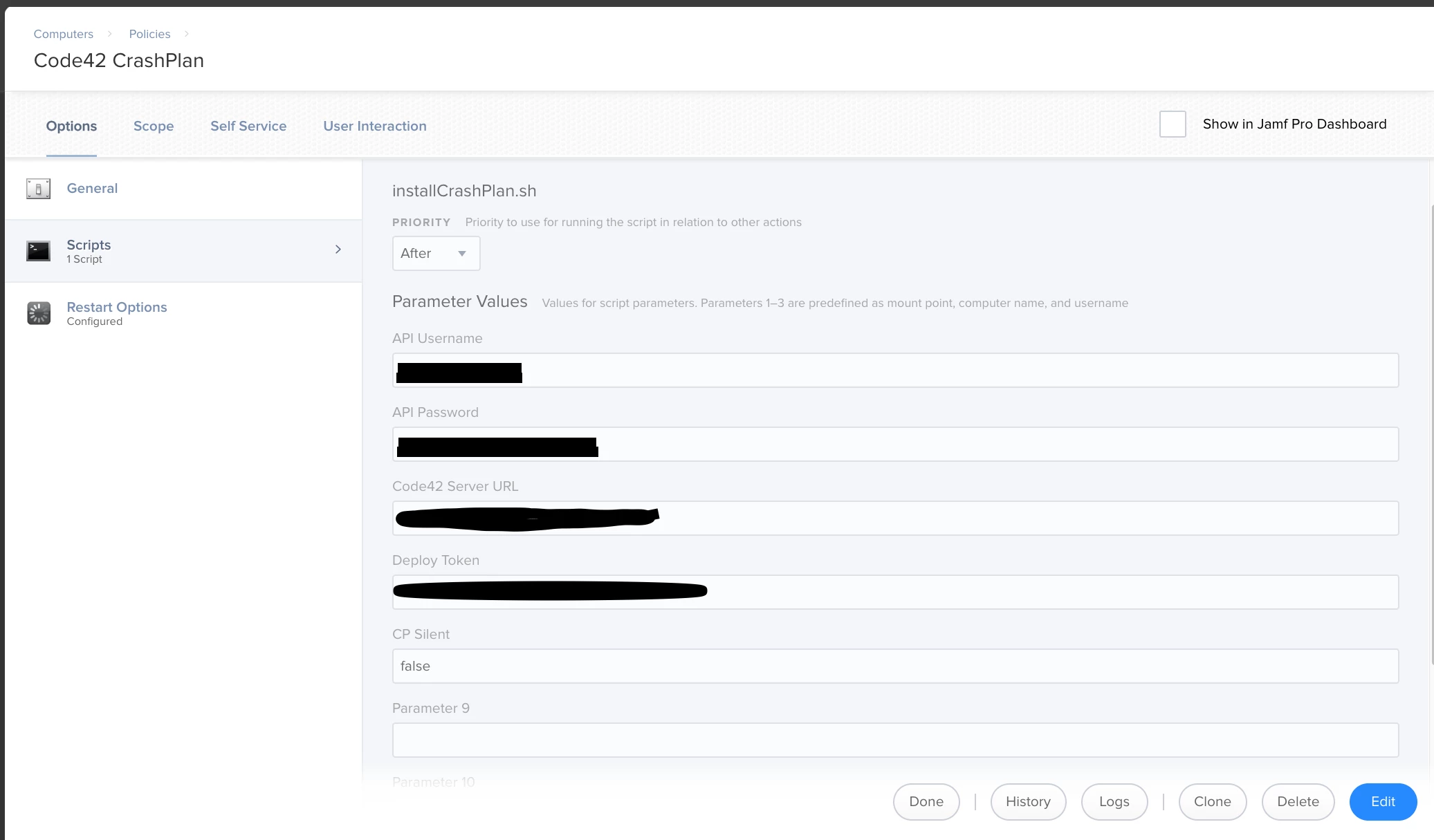This screenshot has width=1434, height=840.
Task: Delete this policy
Action: 1298,802
